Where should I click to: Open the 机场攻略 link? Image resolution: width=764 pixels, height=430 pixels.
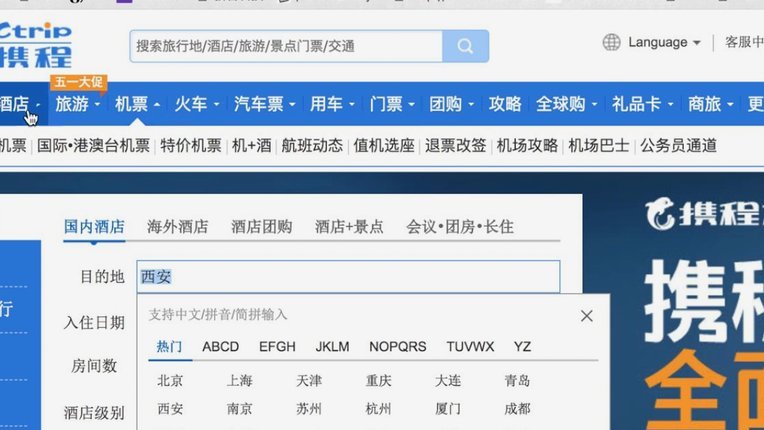pos(527,146)
